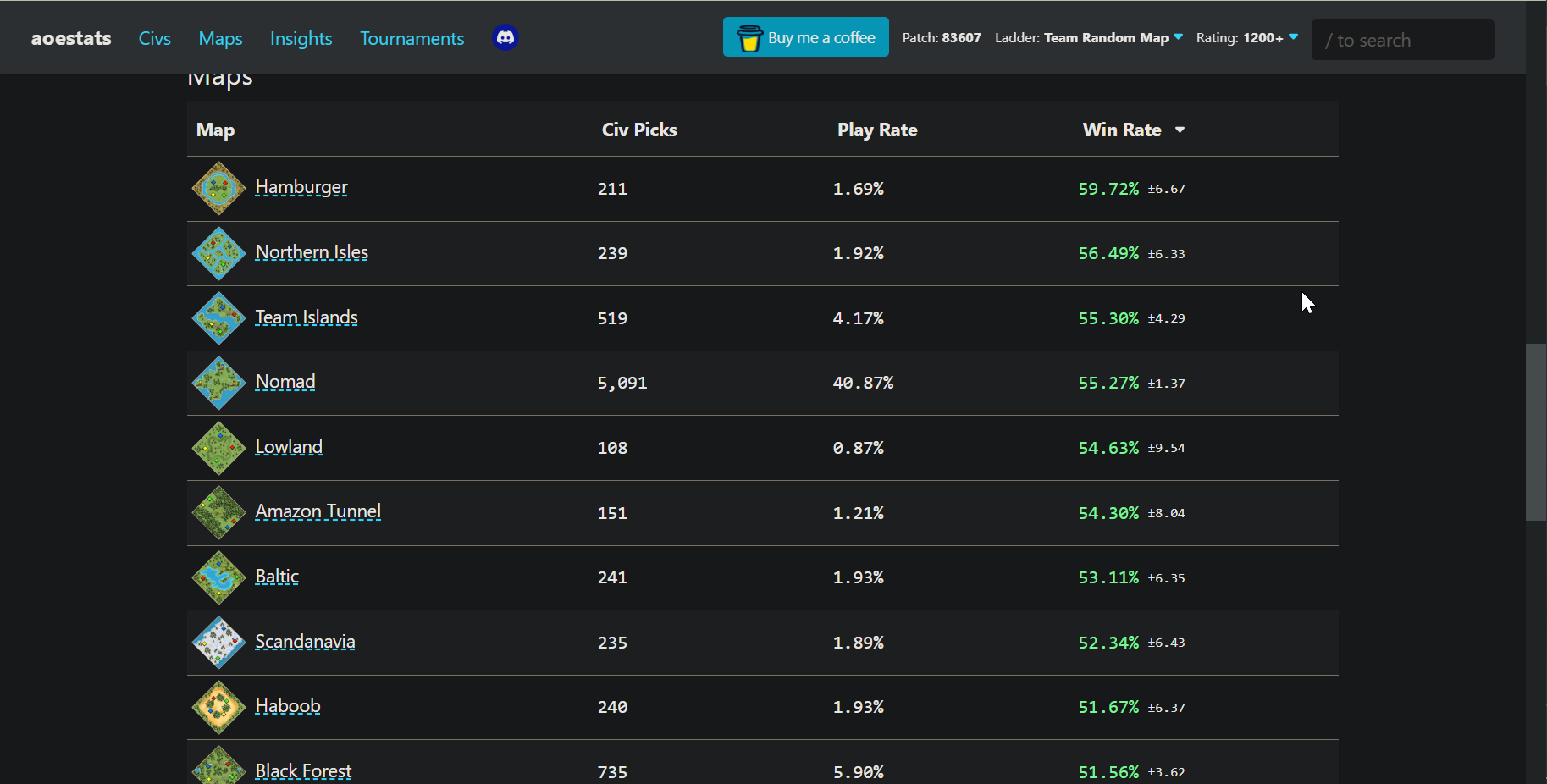The image size is (1547, 784).
Task: Click the page vertical scrollbar thumb
Action: pyautogui.click(x=1536, y=432)
